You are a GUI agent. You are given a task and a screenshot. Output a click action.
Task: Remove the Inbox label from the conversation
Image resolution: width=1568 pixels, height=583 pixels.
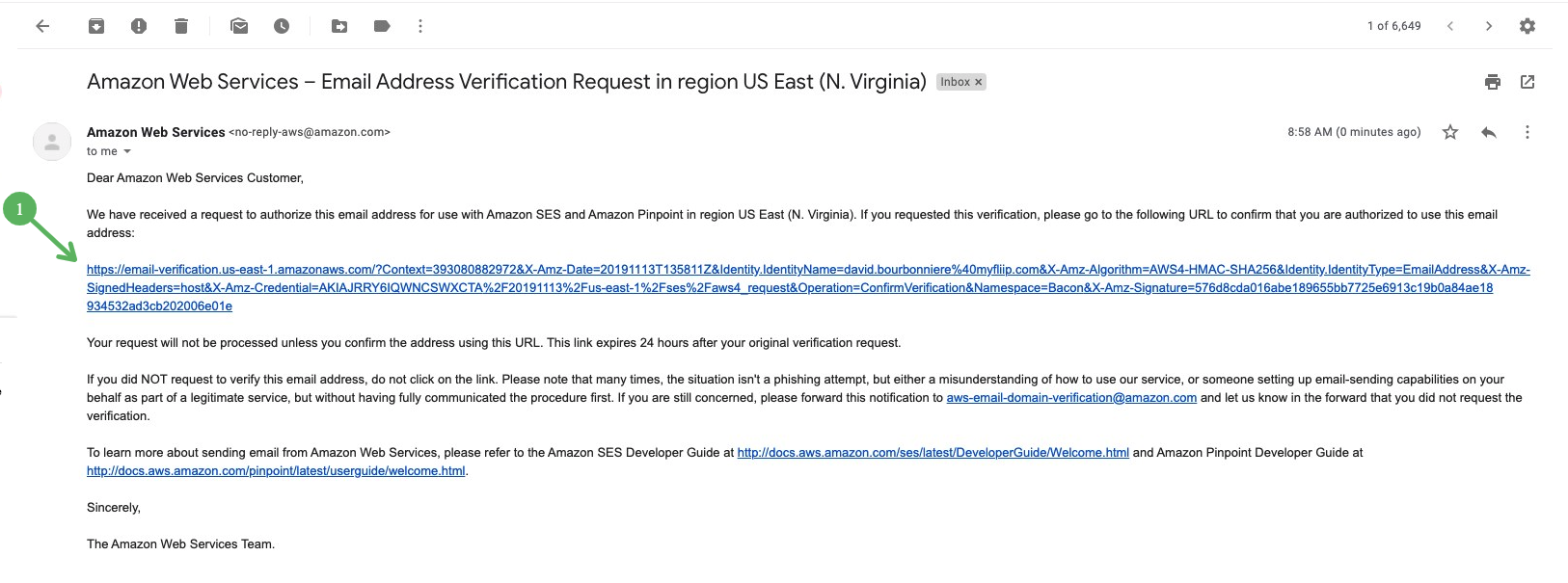[978, 82]
